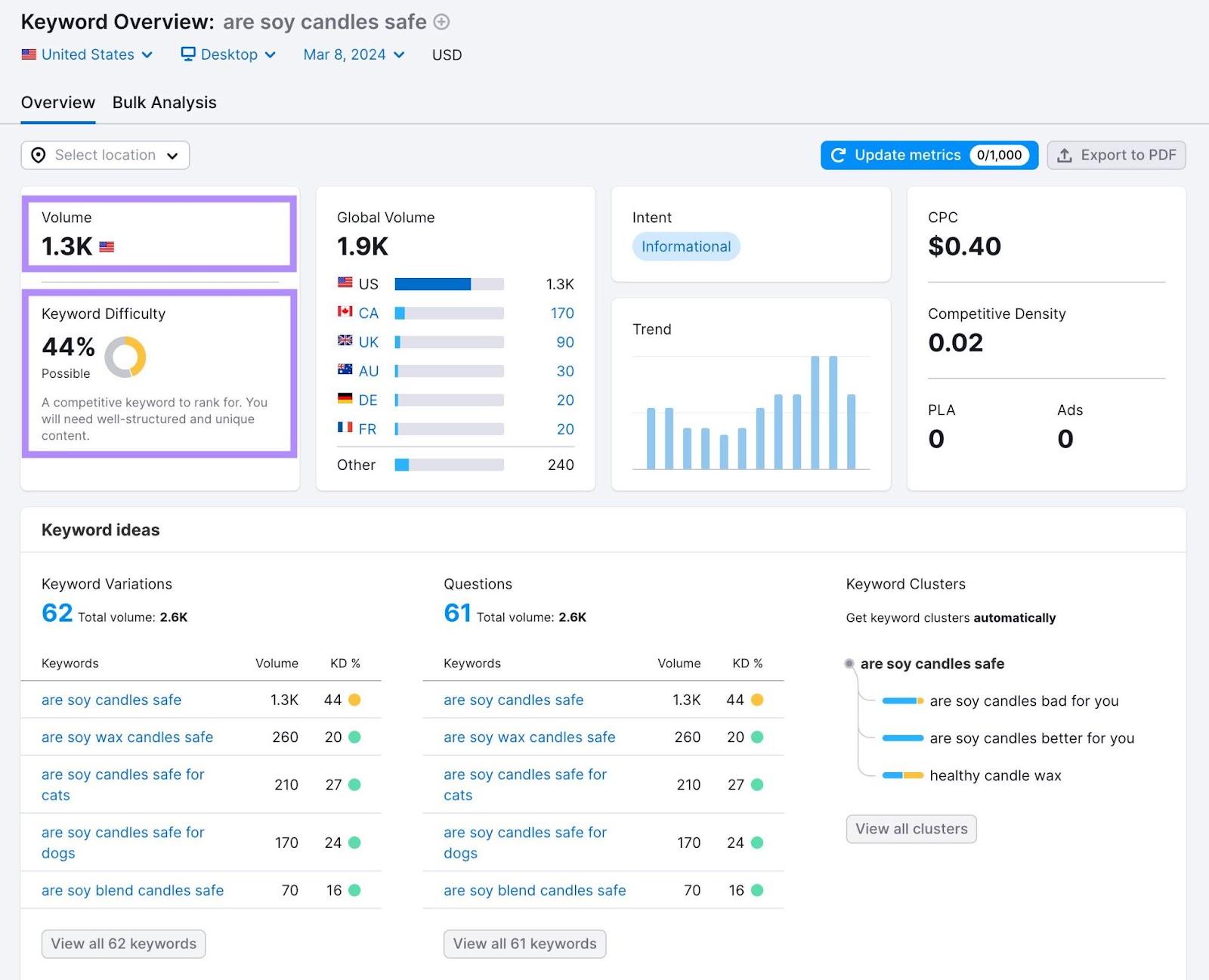Open 'are soy blend candles safe' in Variations
The width and height of the screenshot is (1209, 980).
tap(132, 890)
